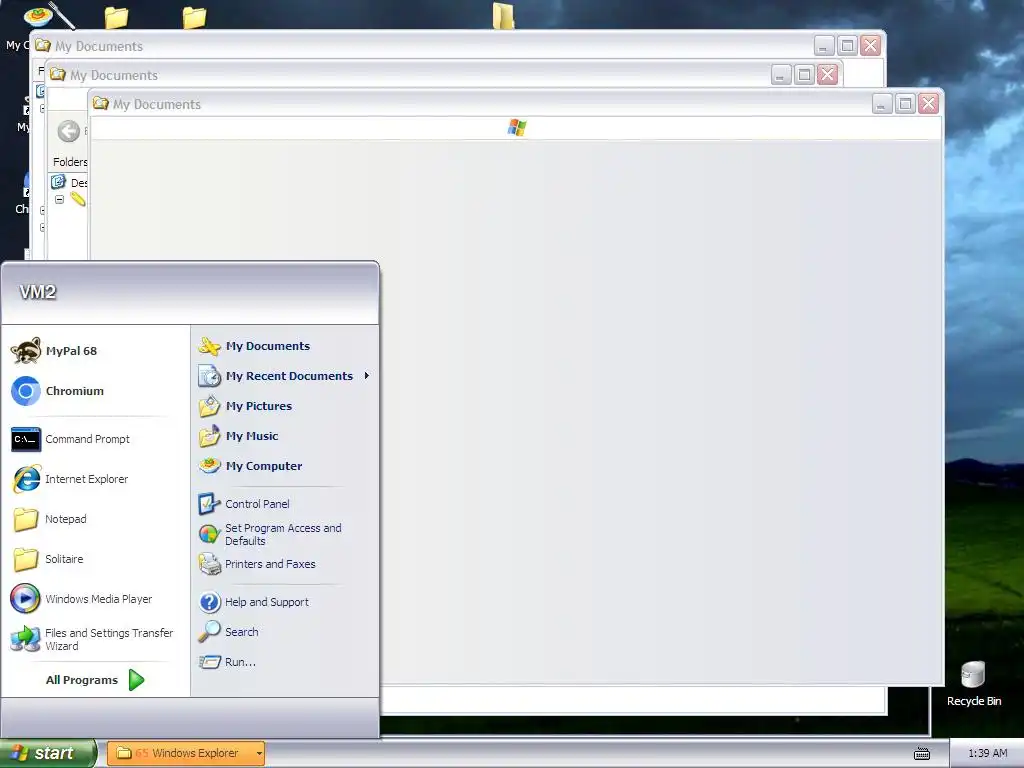This screenshot has height=768, width=1024.
Task: Click the rear My Documents window title icon
Action: (43, 45)
